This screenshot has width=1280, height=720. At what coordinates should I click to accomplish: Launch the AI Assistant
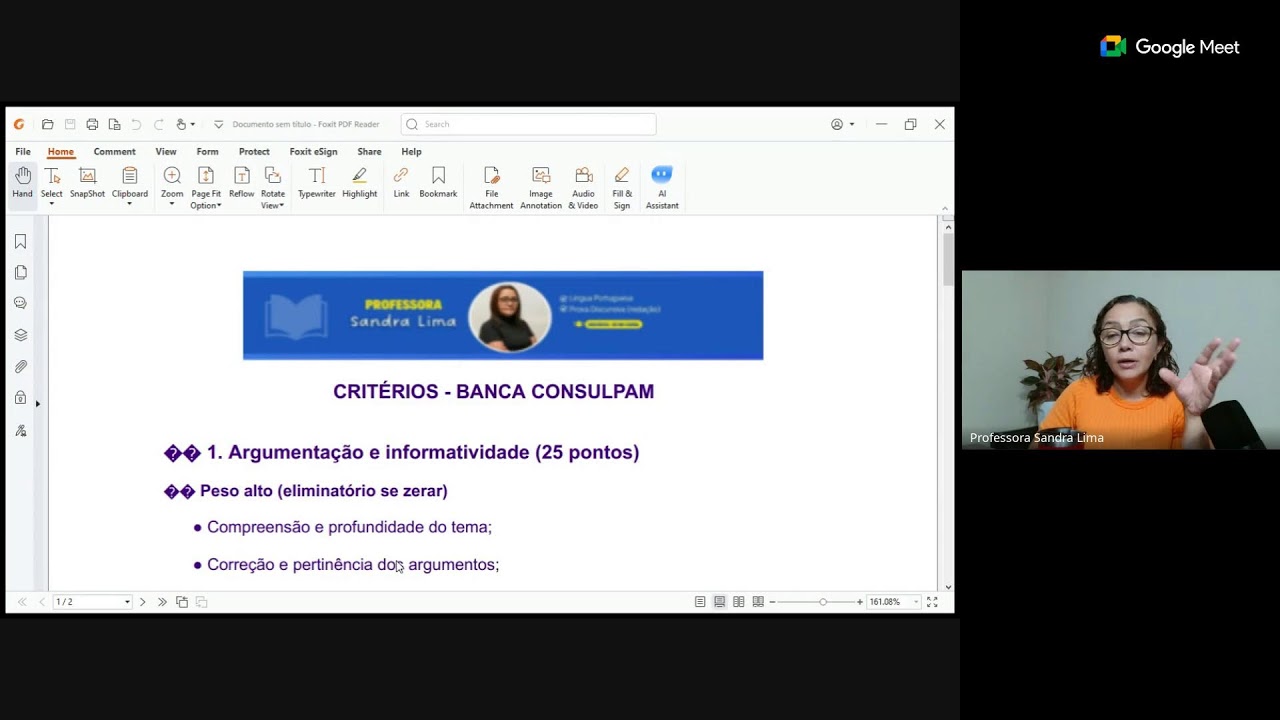point(662,188)
